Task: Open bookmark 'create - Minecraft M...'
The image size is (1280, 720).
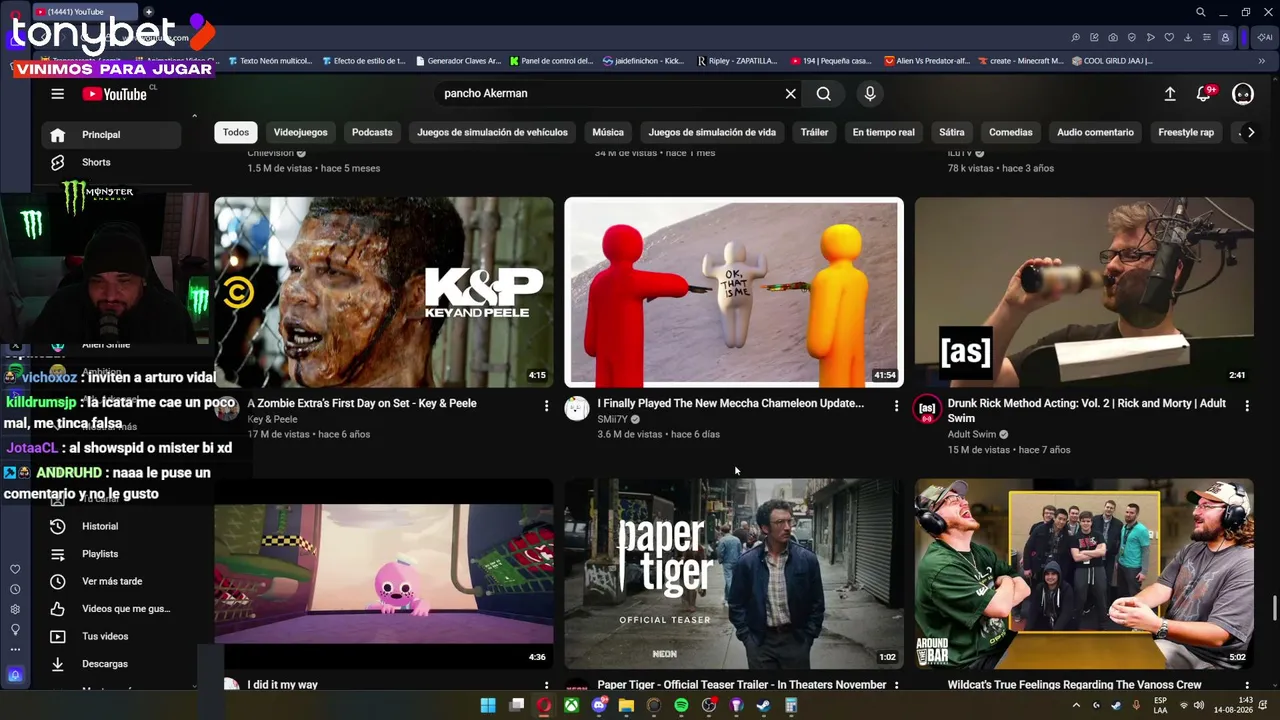Action: pos(1020,61)
